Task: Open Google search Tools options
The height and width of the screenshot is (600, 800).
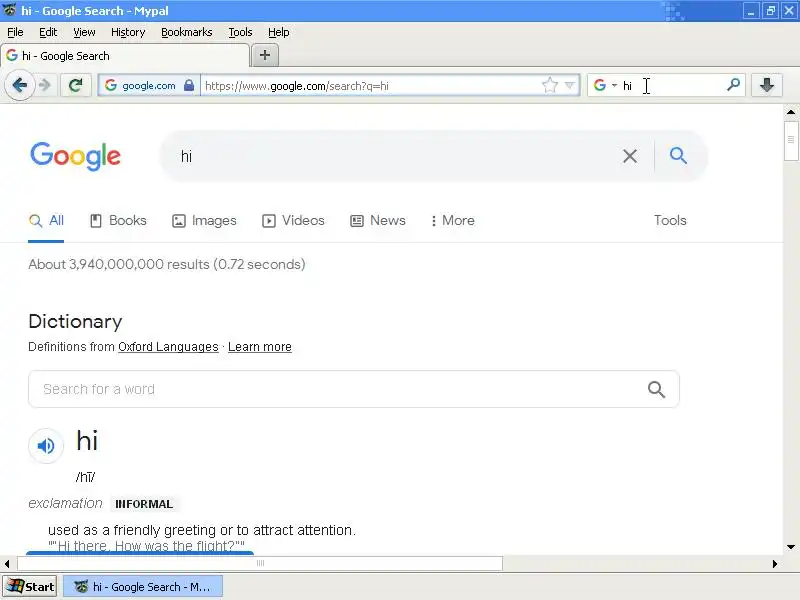Action: pos(670,220)
